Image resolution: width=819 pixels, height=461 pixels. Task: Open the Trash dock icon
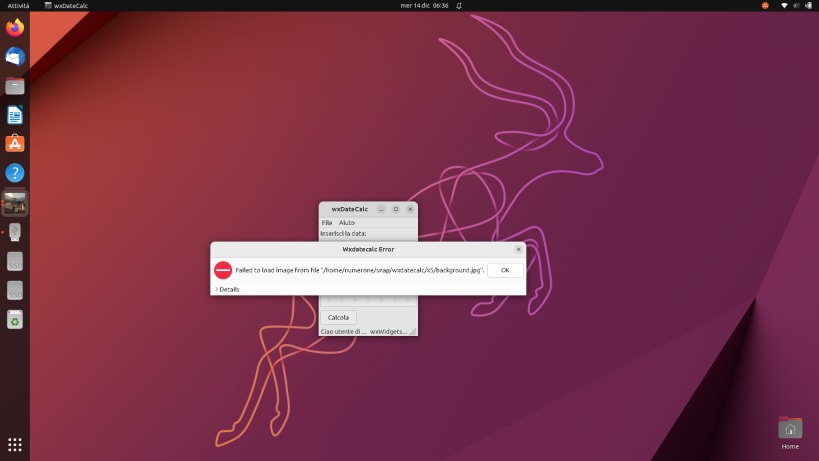(x=15, y=320)
